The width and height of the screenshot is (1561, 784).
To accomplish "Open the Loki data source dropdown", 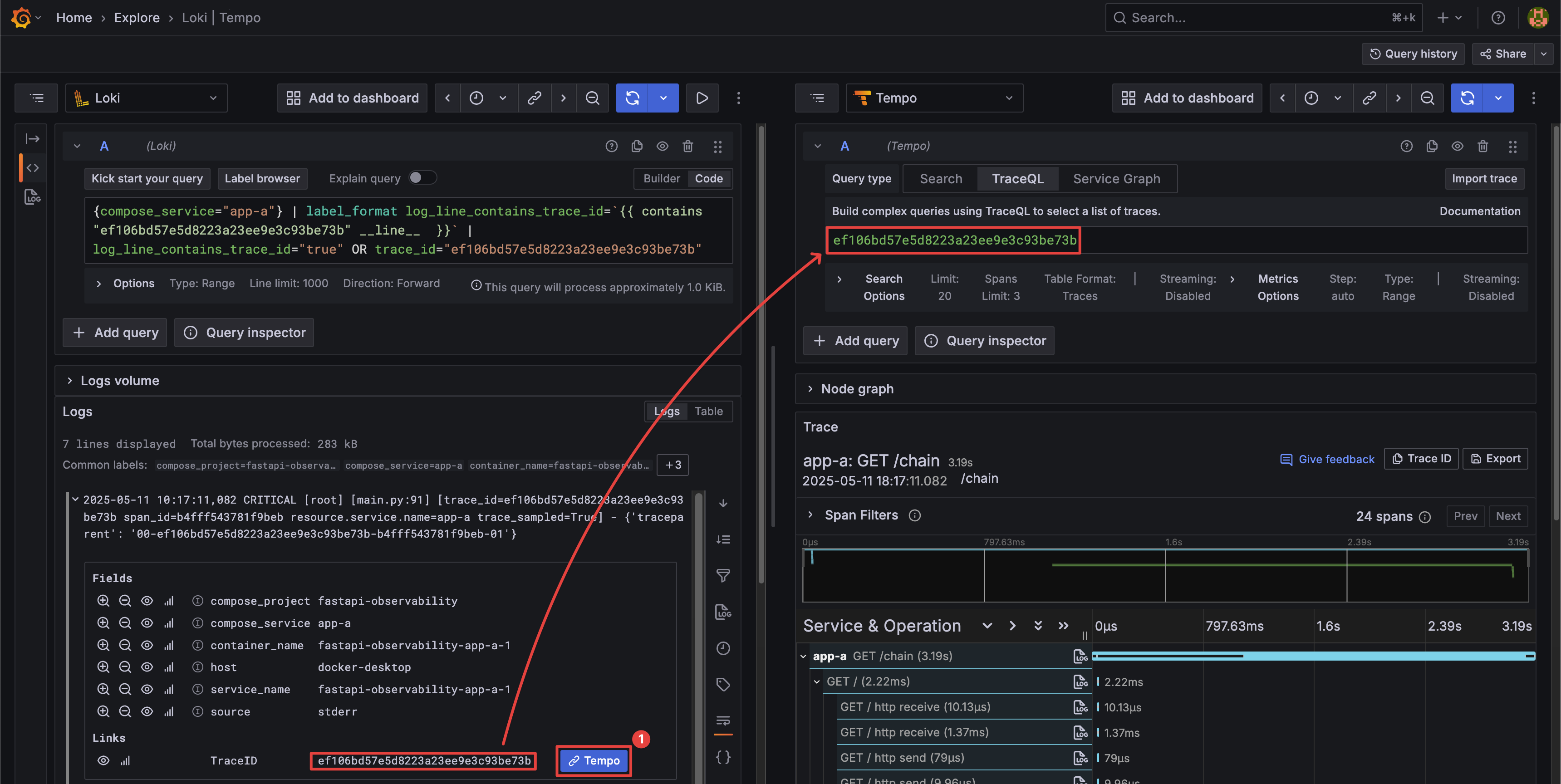I will (x=146, y=98).
